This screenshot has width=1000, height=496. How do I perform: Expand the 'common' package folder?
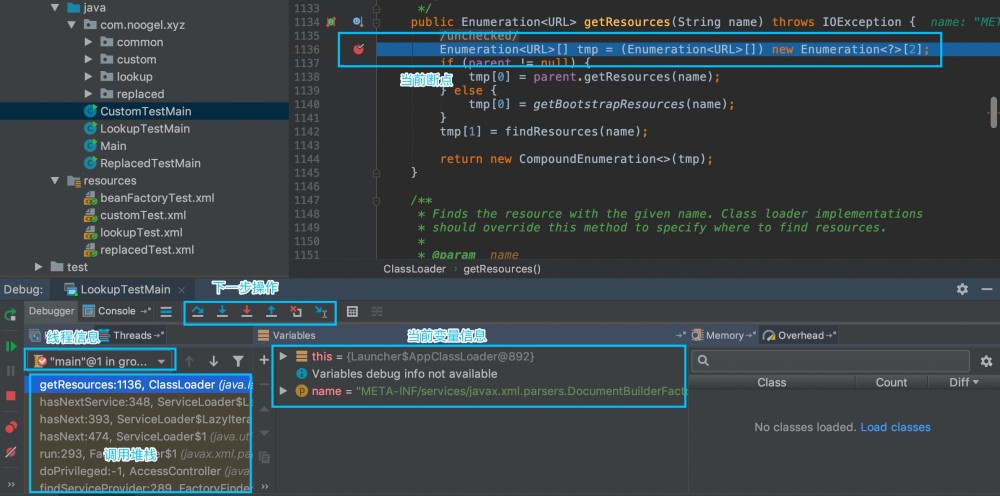coord(90,42)
